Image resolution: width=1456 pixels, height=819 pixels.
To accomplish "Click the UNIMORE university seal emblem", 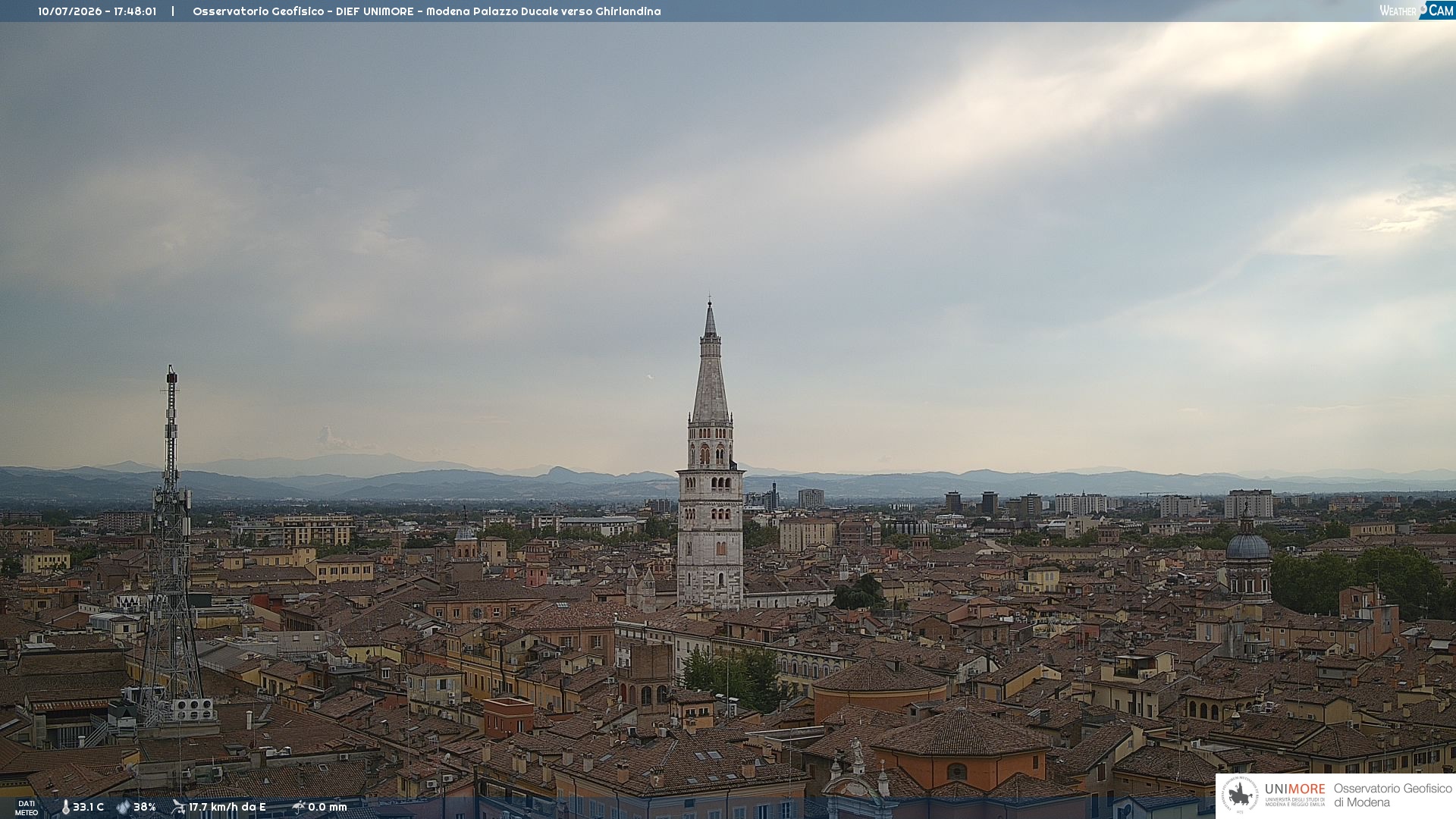I will point(1240,795).
